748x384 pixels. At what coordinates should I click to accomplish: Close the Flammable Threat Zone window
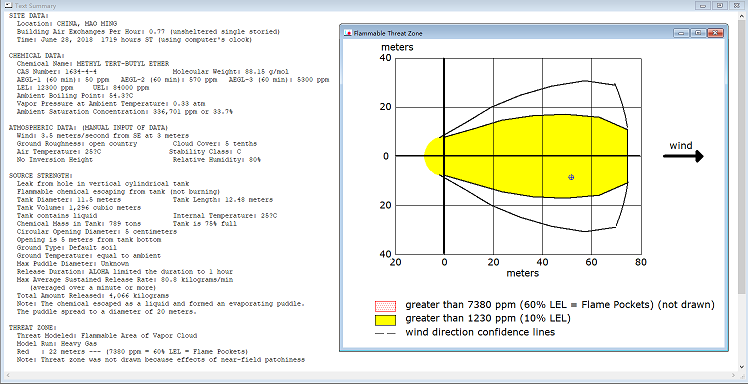pyautogui.click(x=715, y=33)
